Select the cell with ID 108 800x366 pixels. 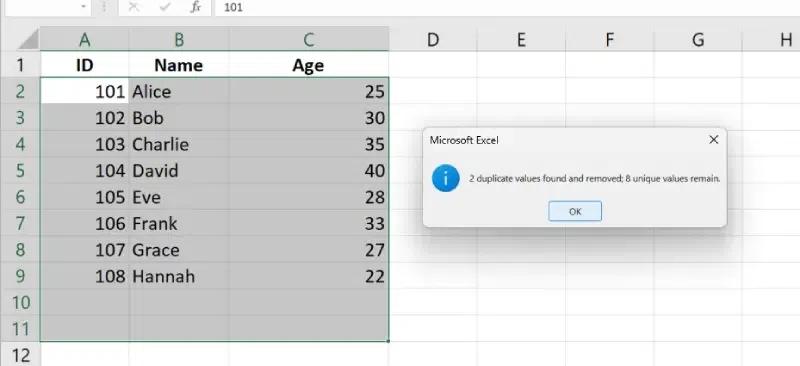pos(85,276)
